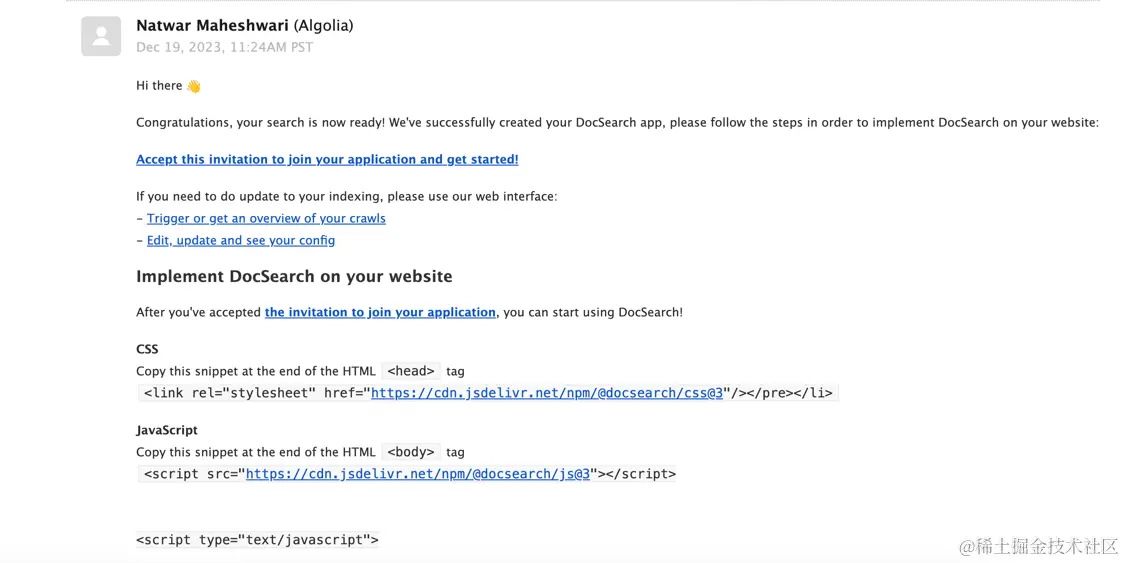This screenshot has height=563, width=1125.
Task: Open Trigger or get overview of crawls link
Action: point(266,218)
